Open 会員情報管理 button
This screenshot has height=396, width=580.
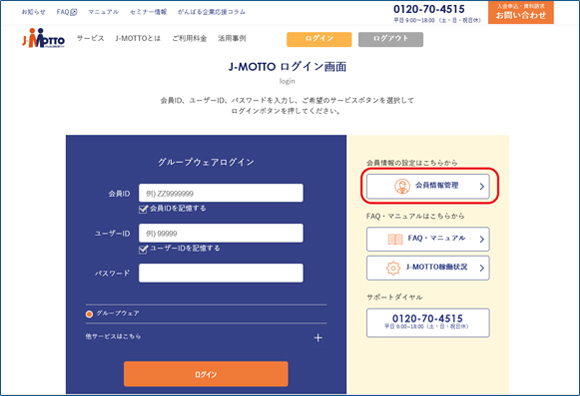pyautogui.click(x=428, y=186)
